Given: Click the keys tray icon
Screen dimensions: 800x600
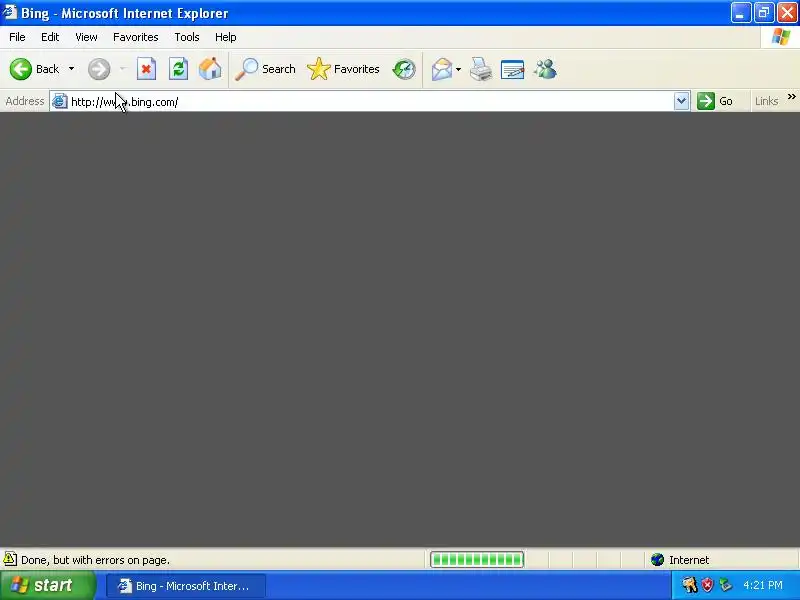Looking at the screenshot, I should pos(690,585).
